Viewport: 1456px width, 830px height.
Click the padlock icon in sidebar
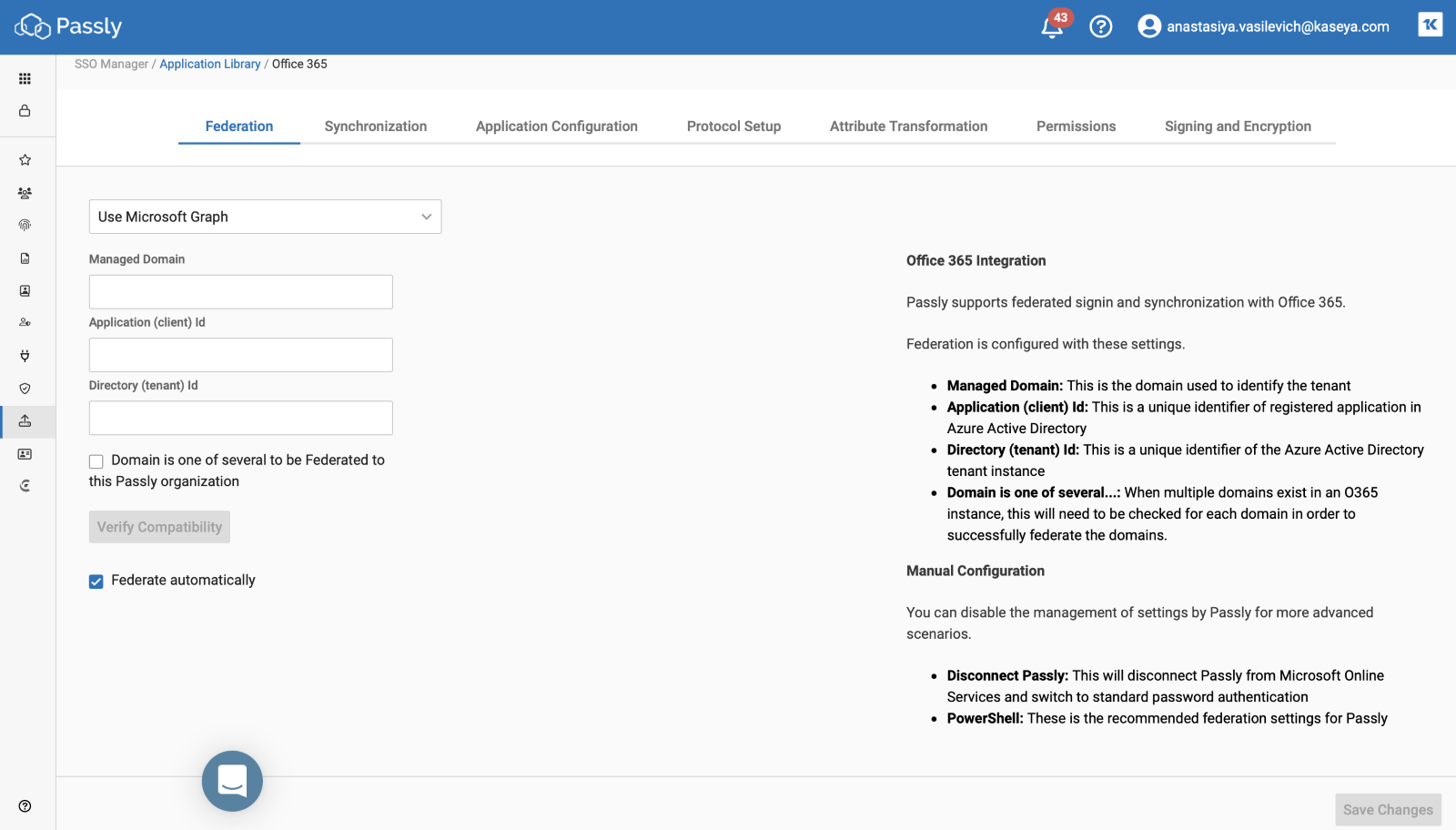25,111
